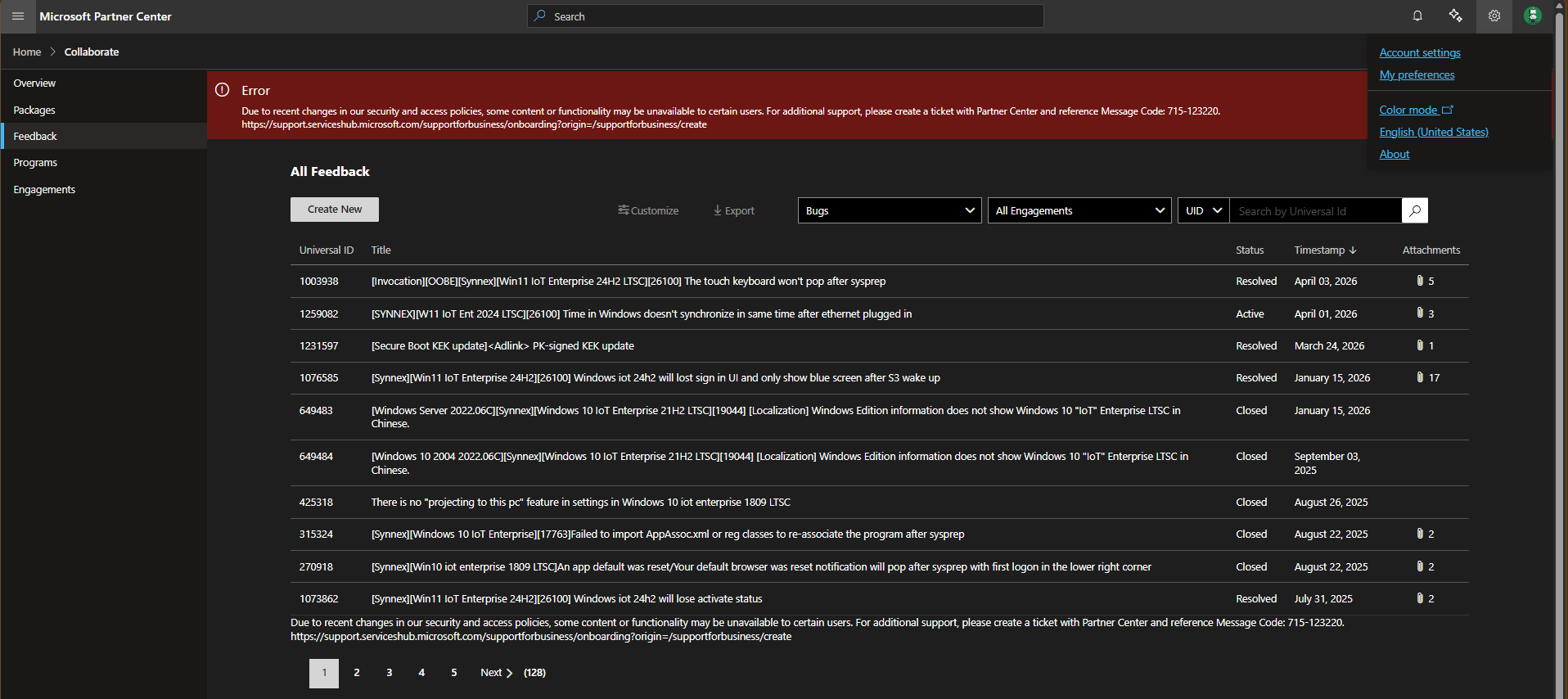Open the projecting to this pc feedback title
Viewport: 1568px width, 699px height.
click(x=581, y=502)
